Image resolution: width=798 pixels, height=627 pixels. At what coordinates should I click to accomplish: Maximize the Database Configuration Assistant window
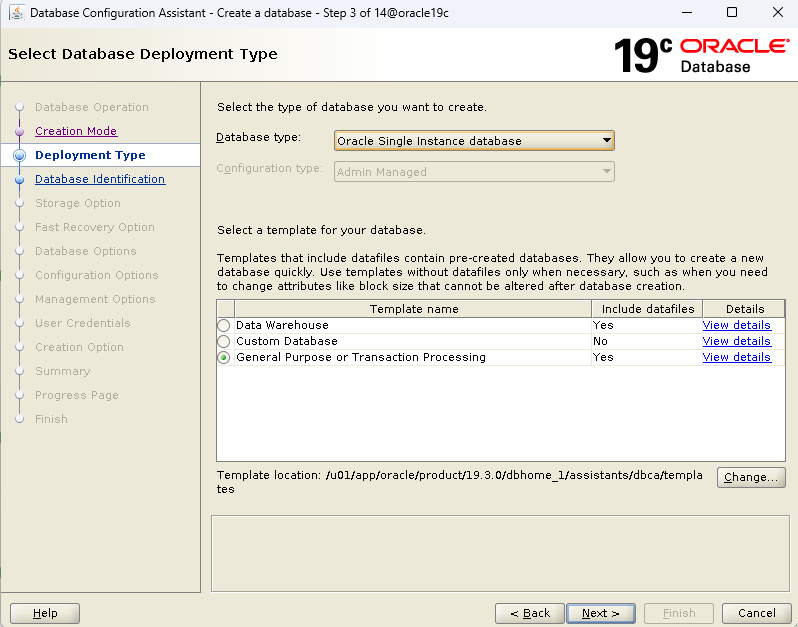coord(732,12)
